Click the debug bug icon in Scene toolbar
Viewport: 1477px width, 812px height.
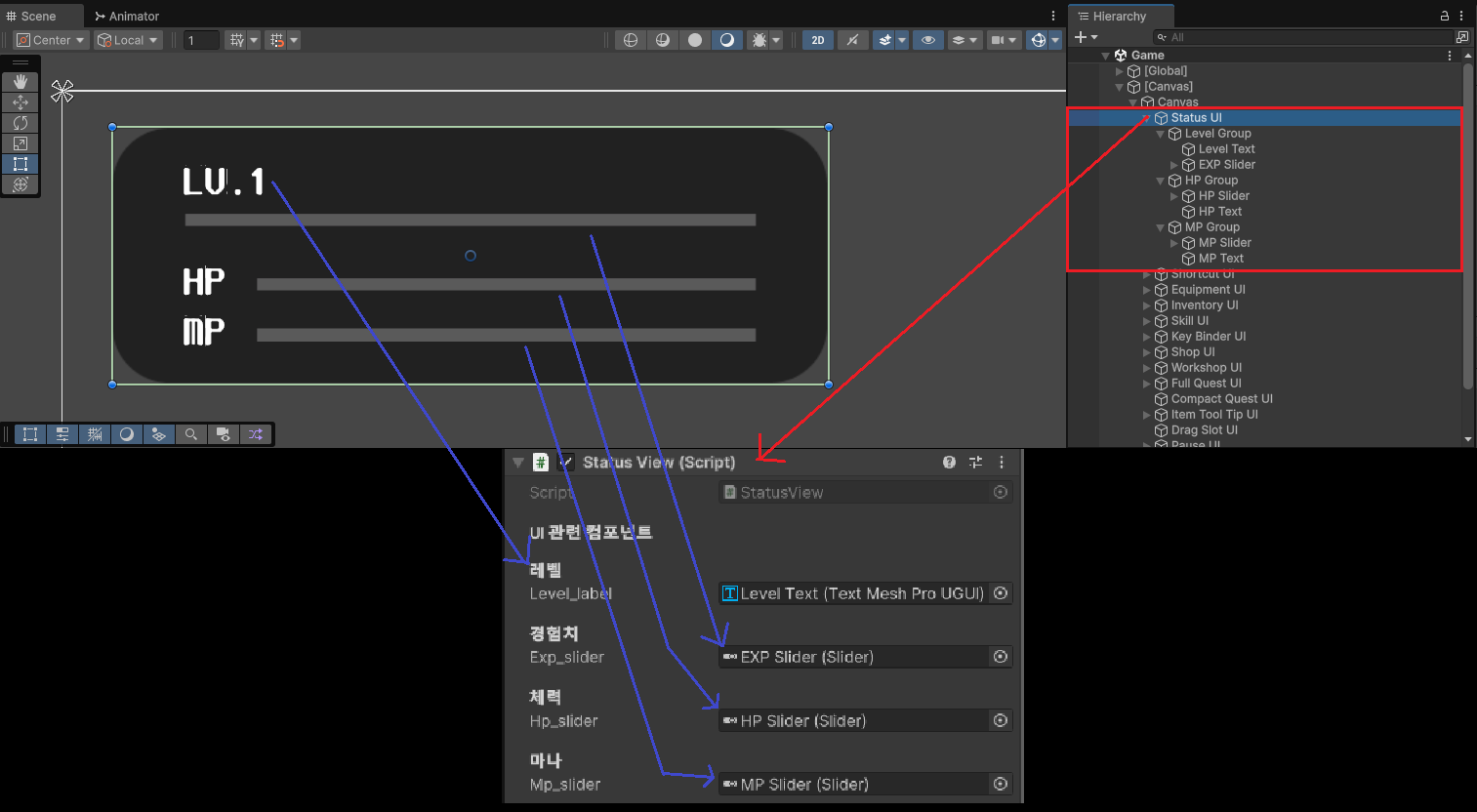[x=759, y=40]
